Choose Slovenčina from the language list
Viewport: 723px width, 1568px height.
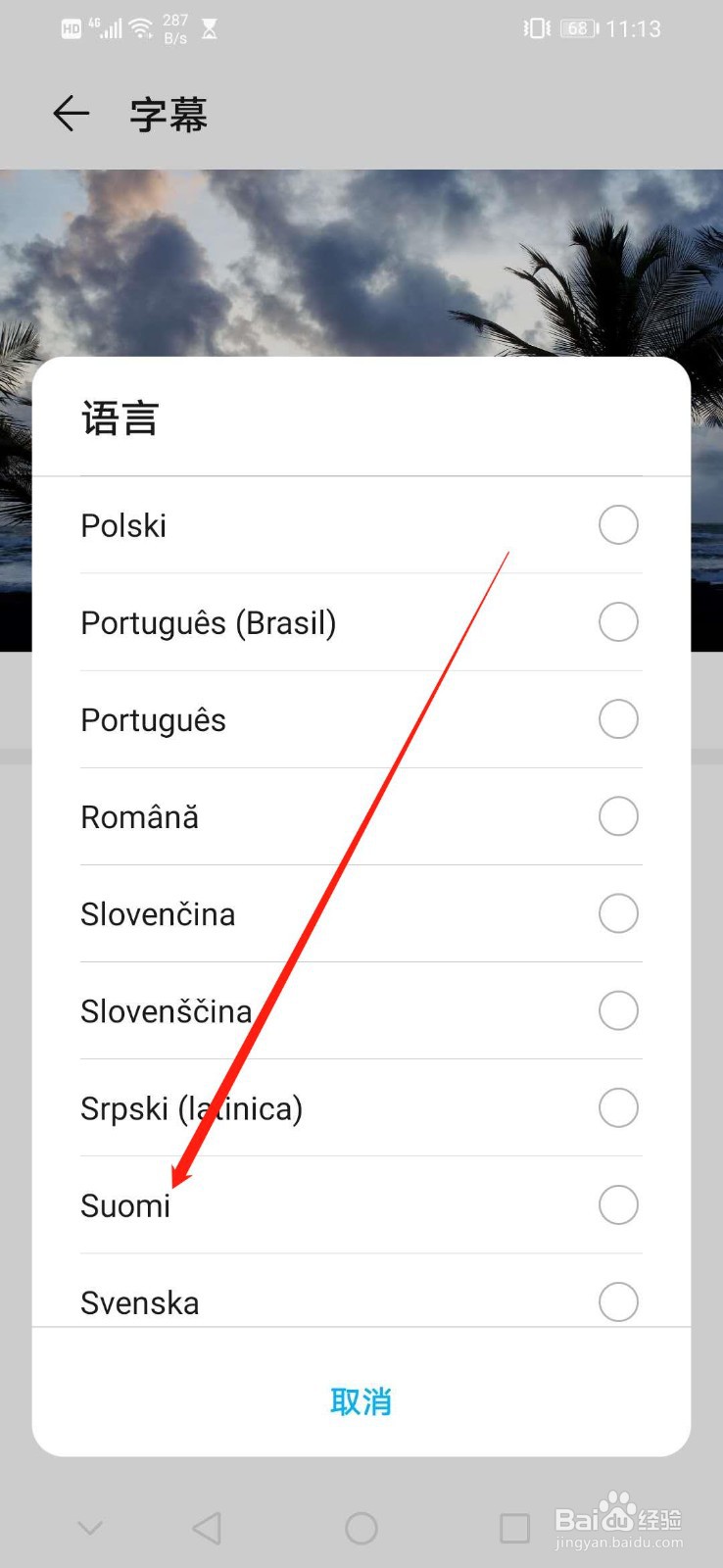(158, 914)
